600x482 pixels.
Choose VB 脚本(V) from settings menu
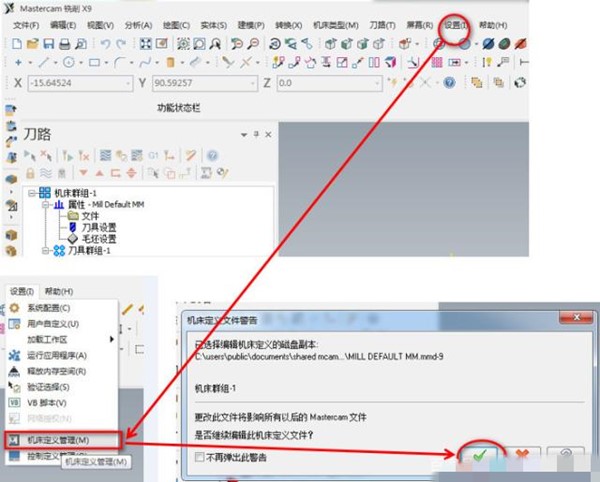[x=47, y=403]
